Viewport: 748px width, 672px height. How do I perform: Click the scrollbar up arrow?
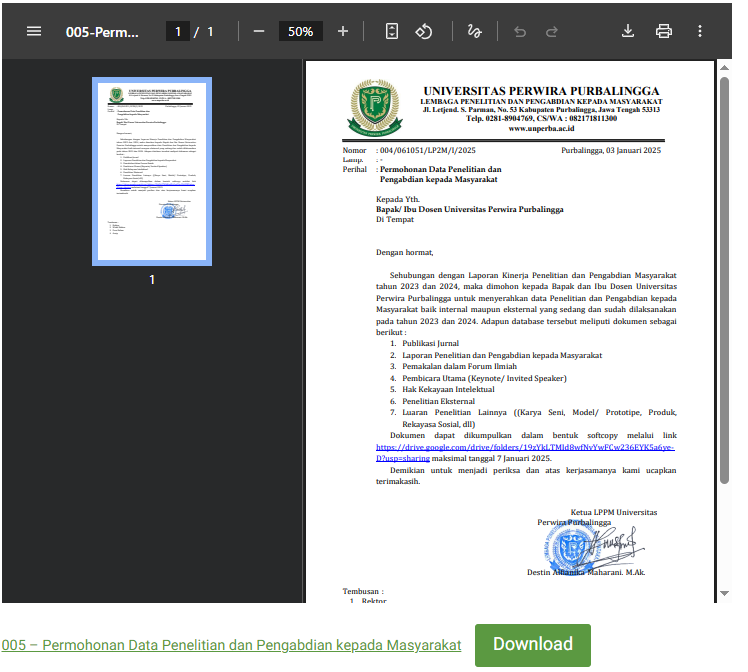[x=725, y=68]
